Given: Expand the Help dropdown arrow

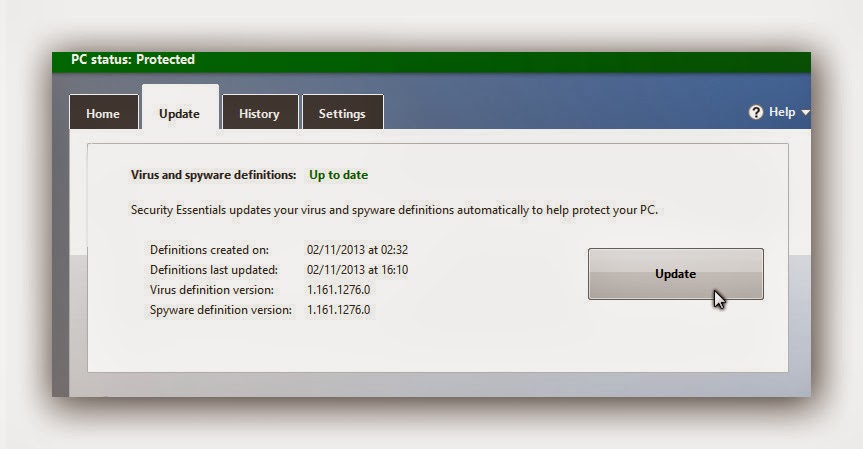Looking at the screenshot, I should point(805,112).
